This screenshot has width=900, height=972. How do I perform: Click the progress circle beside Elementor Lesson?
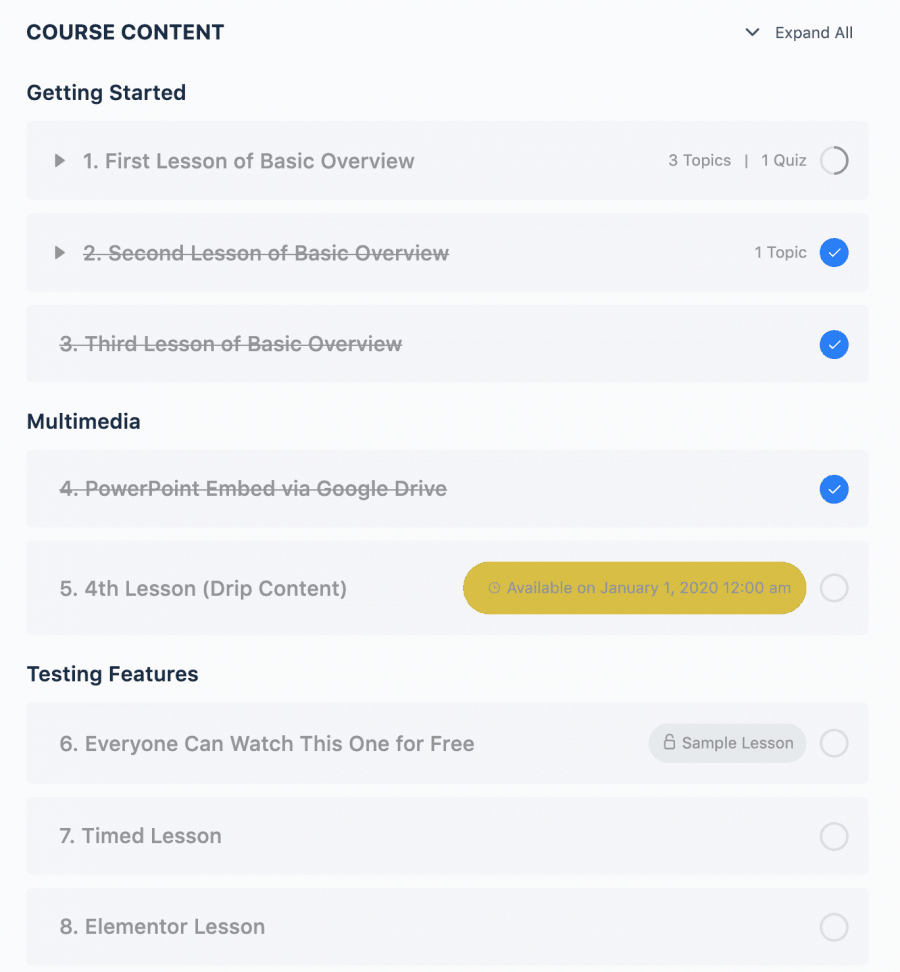[x=834, y=927]
